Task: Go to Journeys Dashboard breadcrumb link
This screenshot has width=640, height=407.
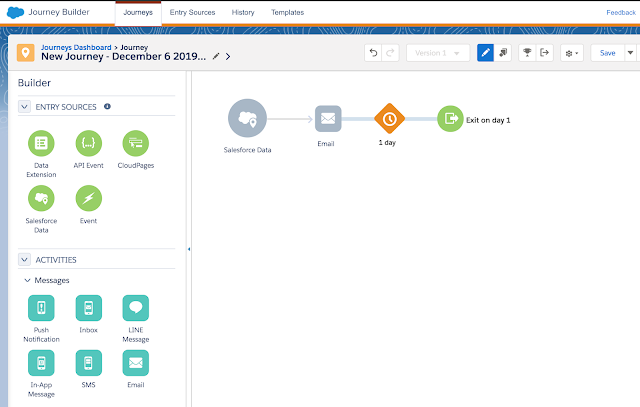Action: click(x=76, y=47)
